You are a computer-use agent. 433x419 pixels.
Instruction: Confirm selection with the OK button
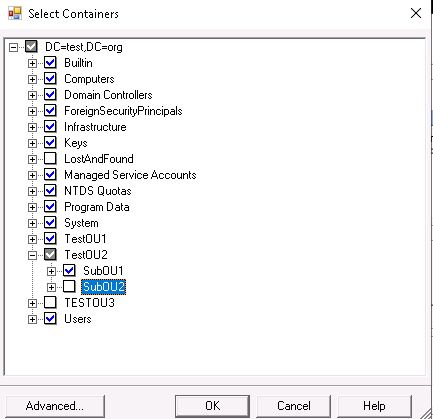pyautogui.click(x=212, y=406)
